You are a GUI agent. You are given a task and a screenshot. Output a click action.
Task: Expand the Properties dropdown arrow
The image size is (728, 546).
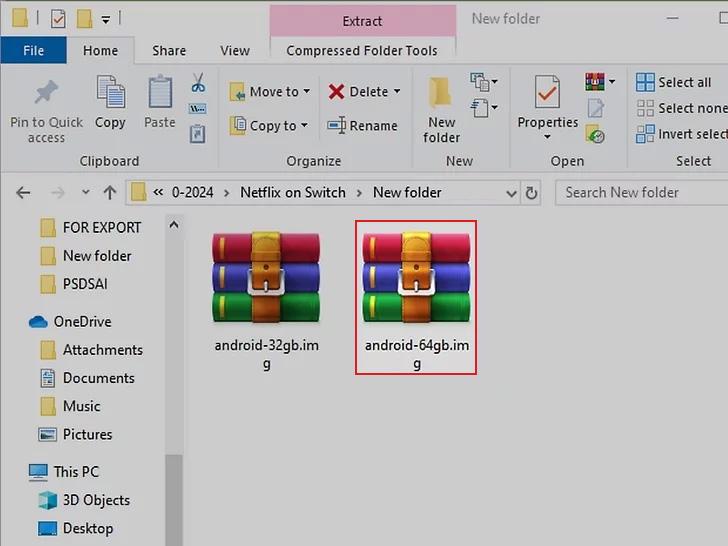[547, 136]
